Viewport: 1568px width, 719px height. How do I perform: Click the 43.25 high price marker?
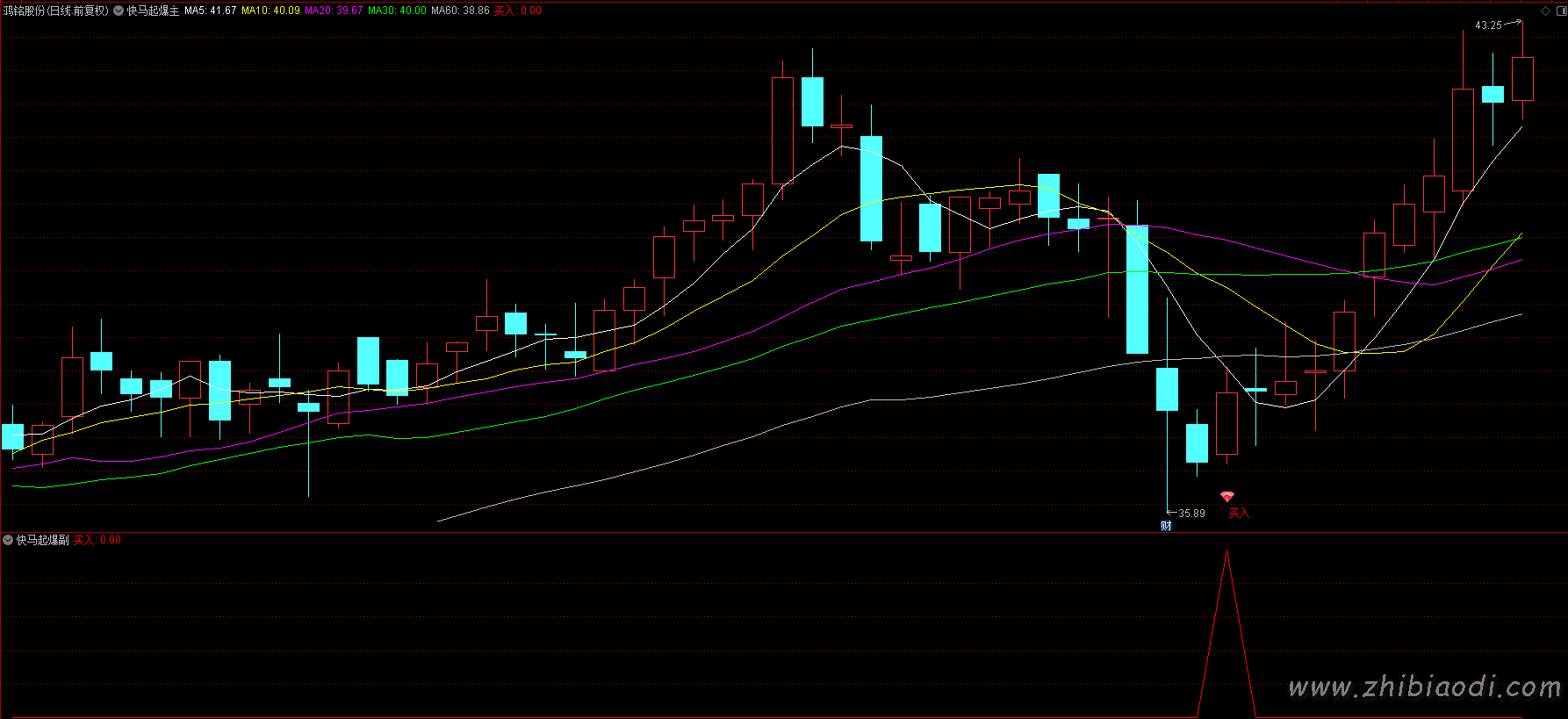point(1488,25)
